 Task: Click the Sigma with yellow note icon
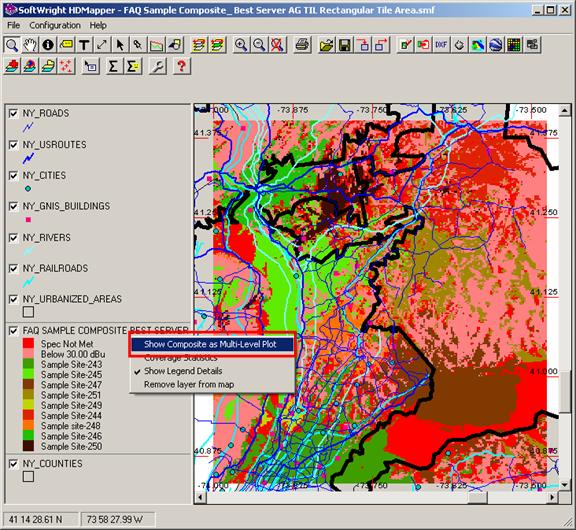[x=133, y=66]
